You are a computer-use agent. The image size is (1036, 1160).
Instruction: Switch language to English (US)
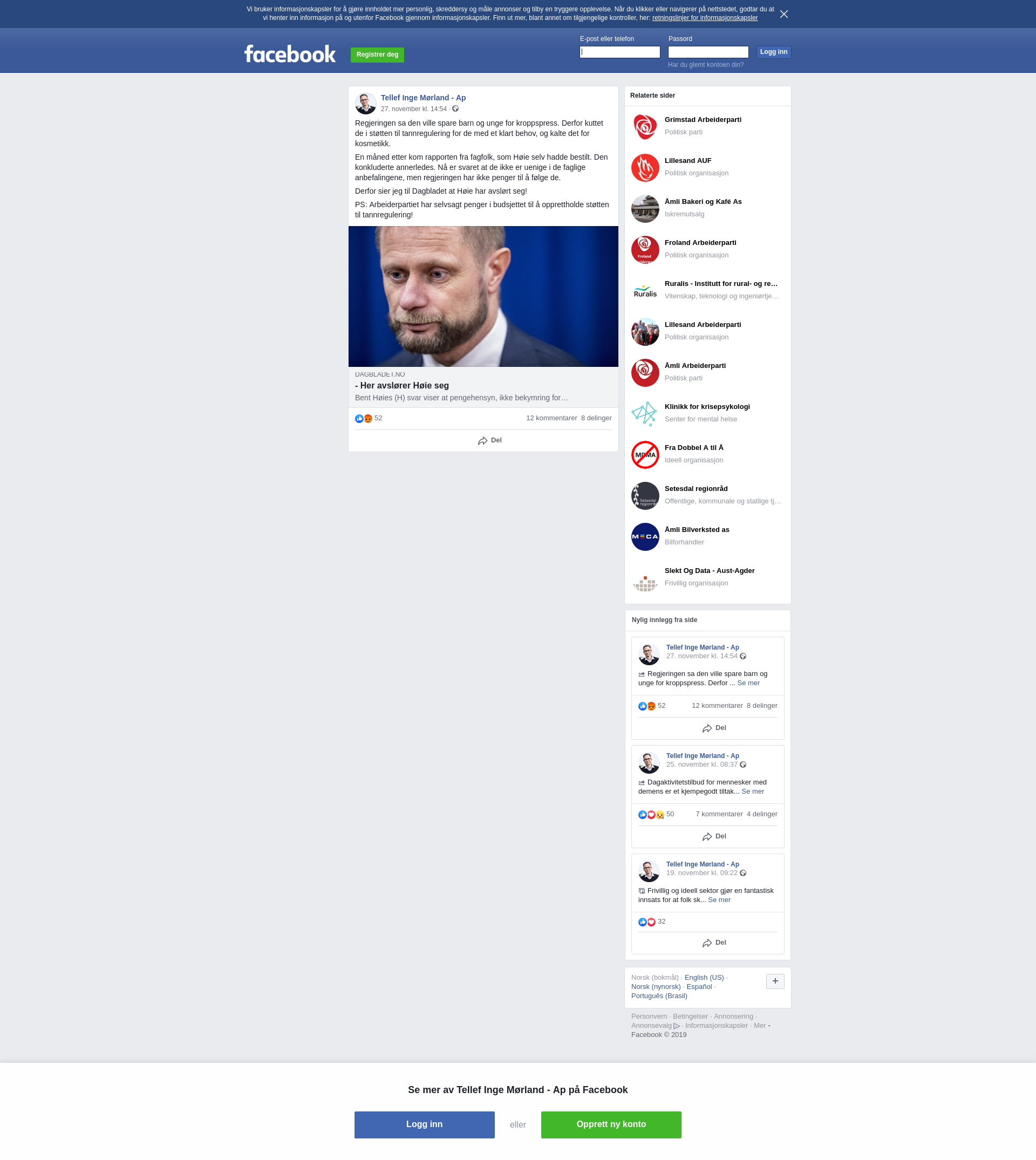pyautogui.click(x=704, y=978)
